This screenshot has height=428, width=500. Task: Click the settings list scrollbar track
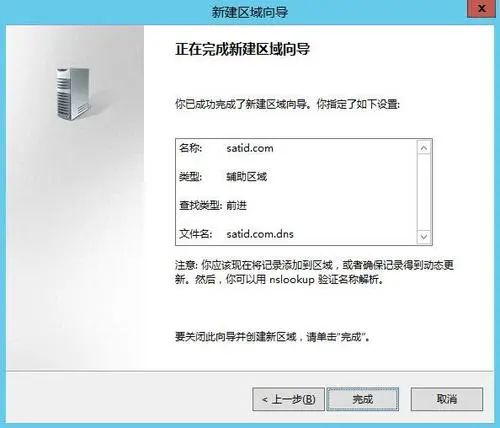pyautogui.click(x=424, y=192)
